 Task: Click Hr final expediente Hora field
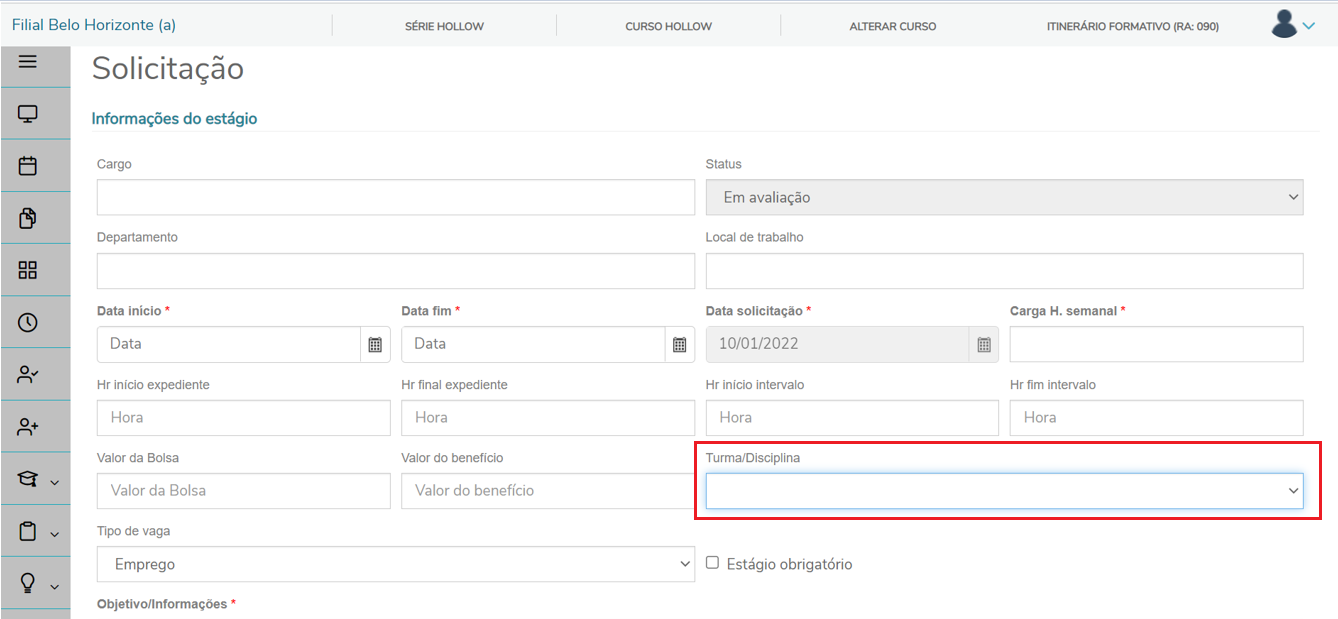(548, 418)
